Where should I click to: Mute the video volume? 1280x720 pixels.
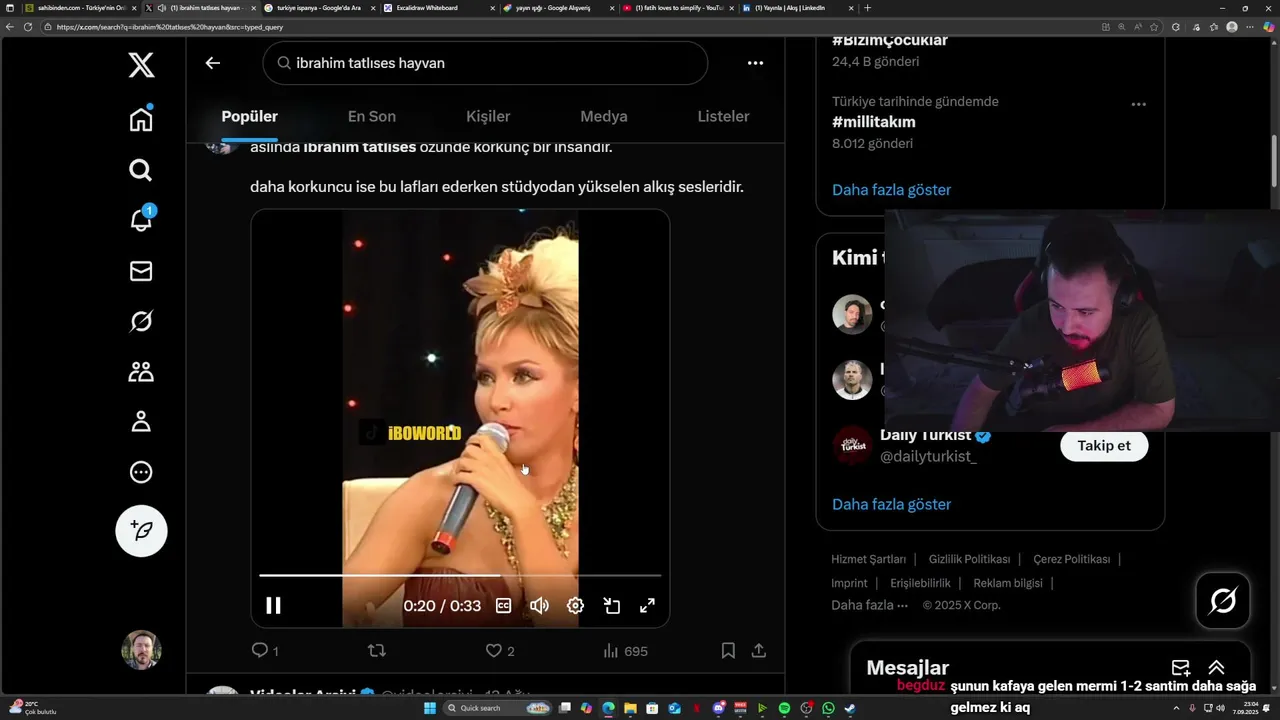coord(539,605)
